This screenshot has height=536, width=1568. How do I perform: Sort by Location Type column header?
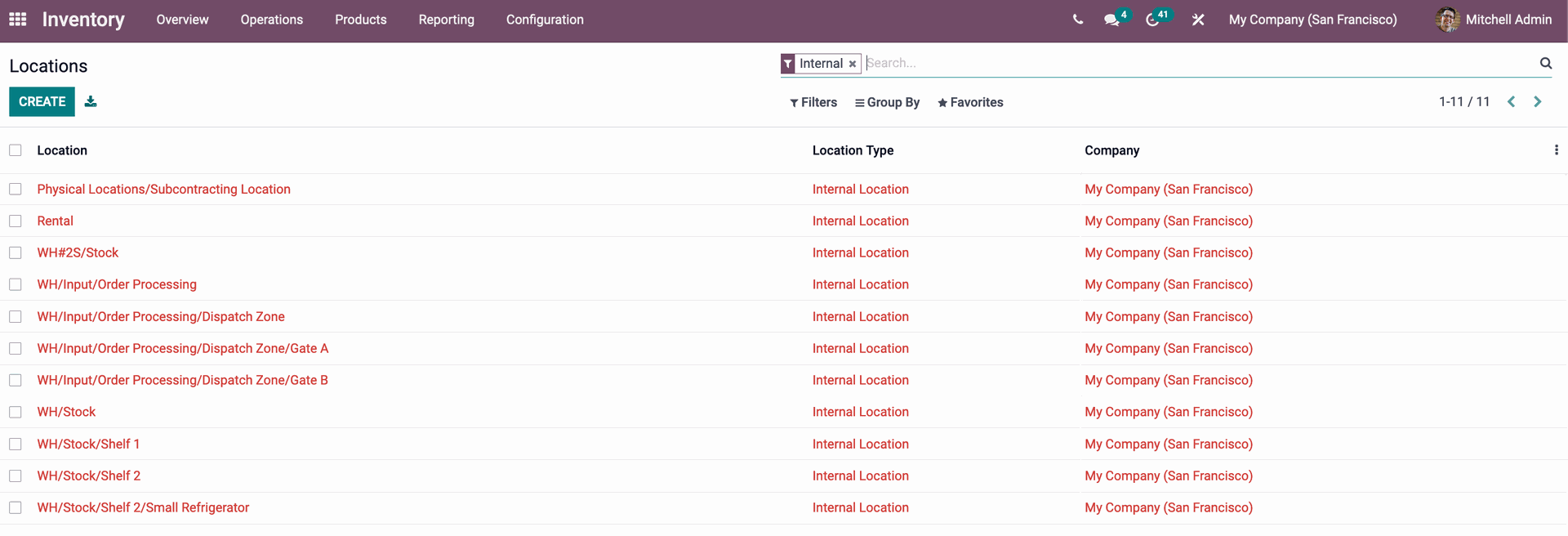pos(853,150)
